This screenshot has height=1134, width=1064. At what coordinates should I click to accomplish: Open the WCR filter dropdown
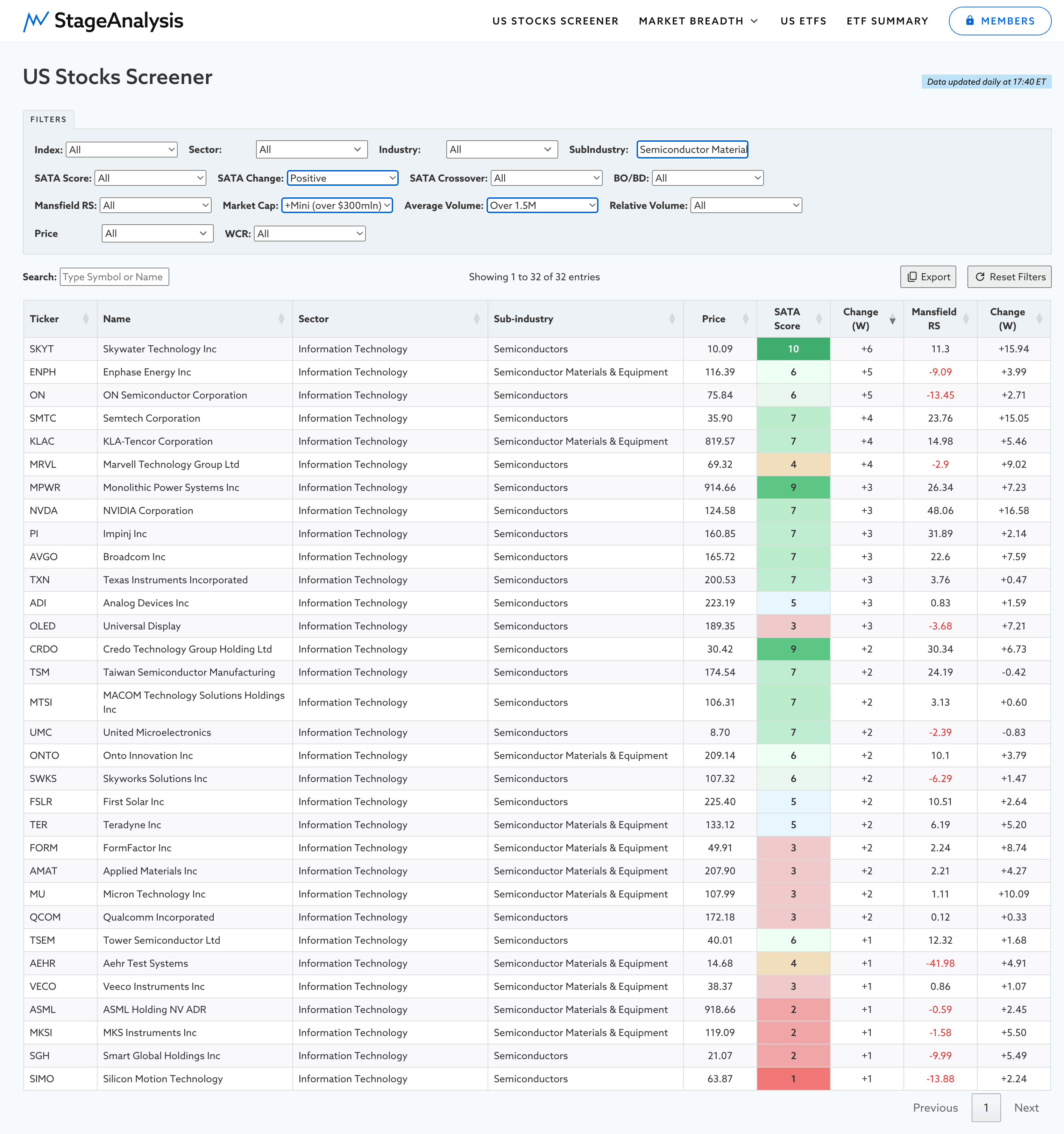pyautogui.click(x=310, y=233)
